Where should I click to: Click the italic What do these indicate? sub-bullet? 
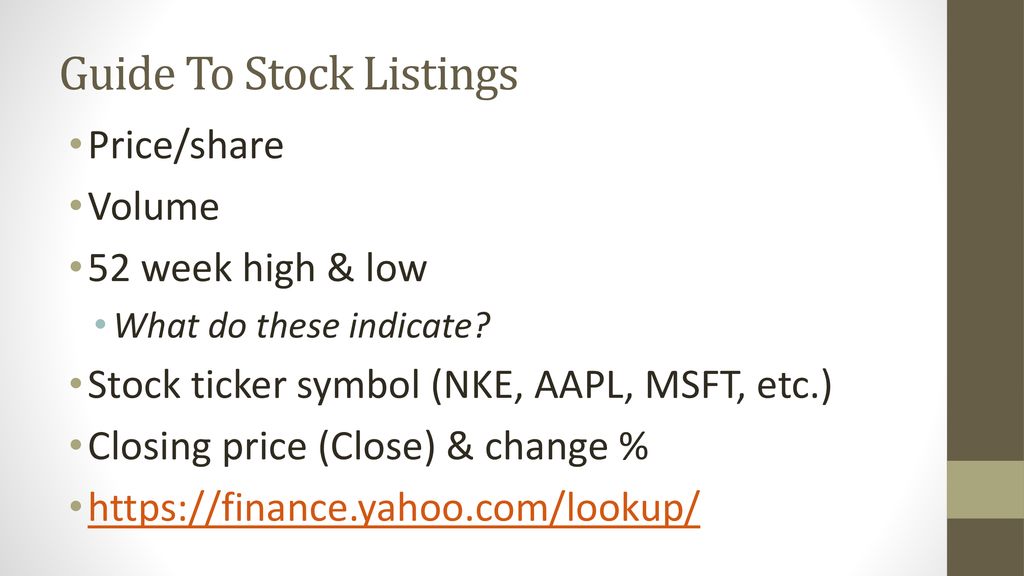[302, 325]
